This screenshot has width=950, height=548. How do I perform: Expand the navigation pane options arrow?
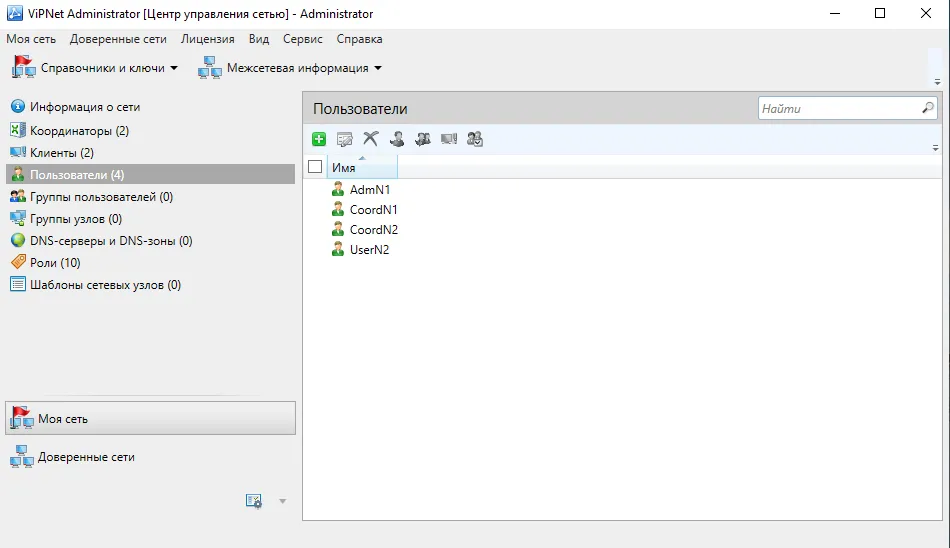coord(282,501)
